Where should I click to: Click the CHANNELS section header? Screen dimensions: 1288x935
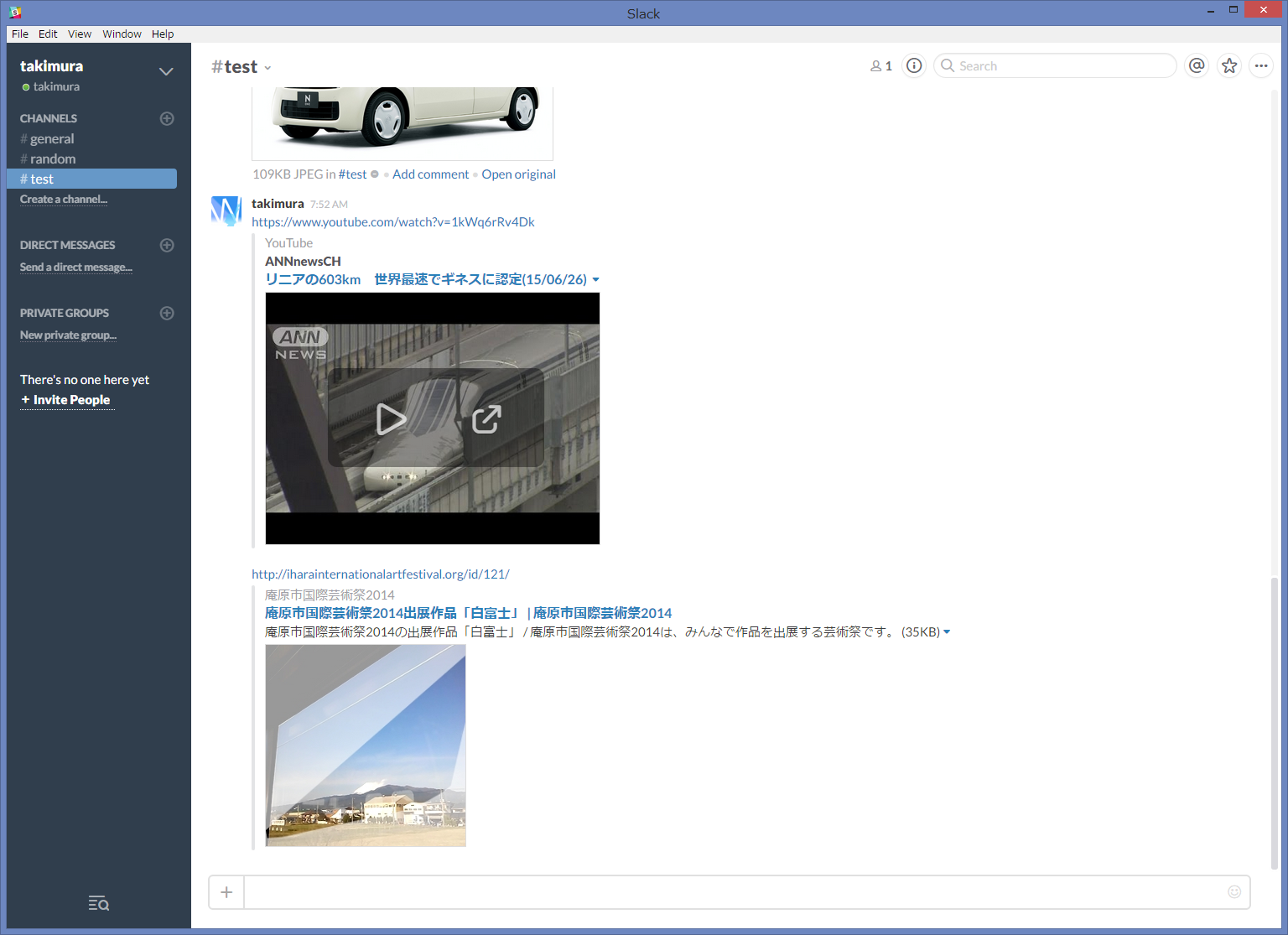click(x=49, y=118)
